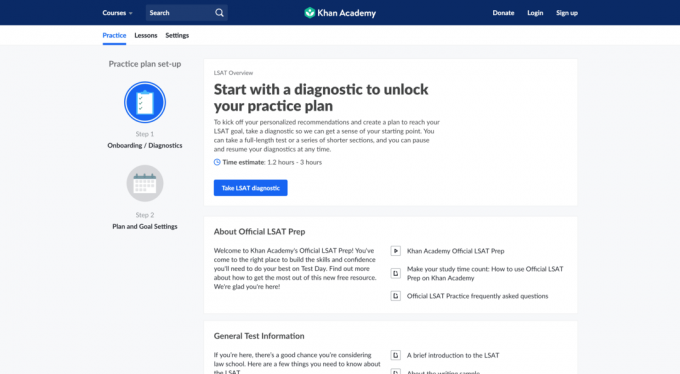This screenshot has width=680, height=374.
Task: Click article icon for Official LSAT Practice FAQ
Action: tap(396, 296)
